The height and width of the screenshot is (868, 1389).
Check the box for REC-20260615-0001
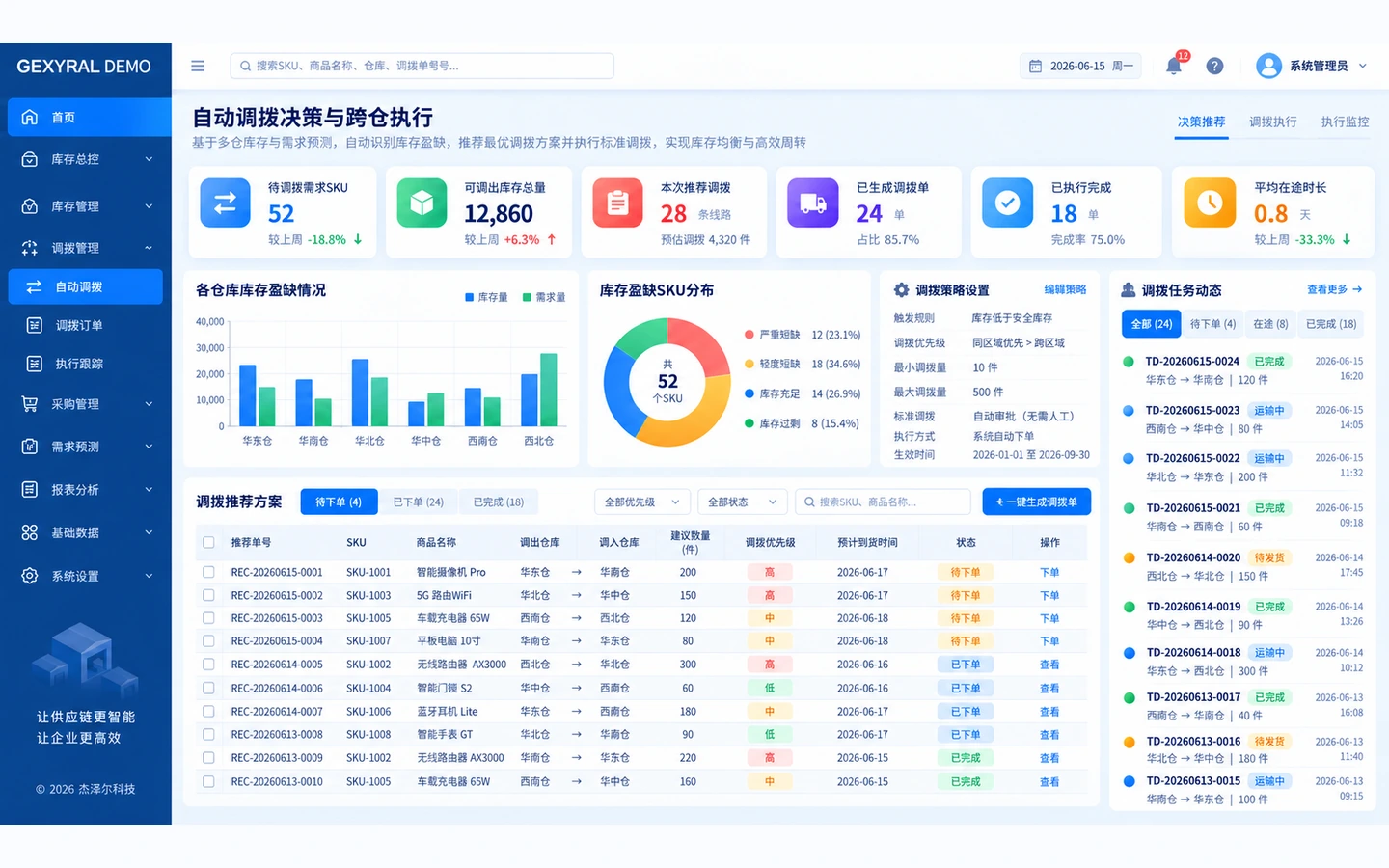point(208,572)
